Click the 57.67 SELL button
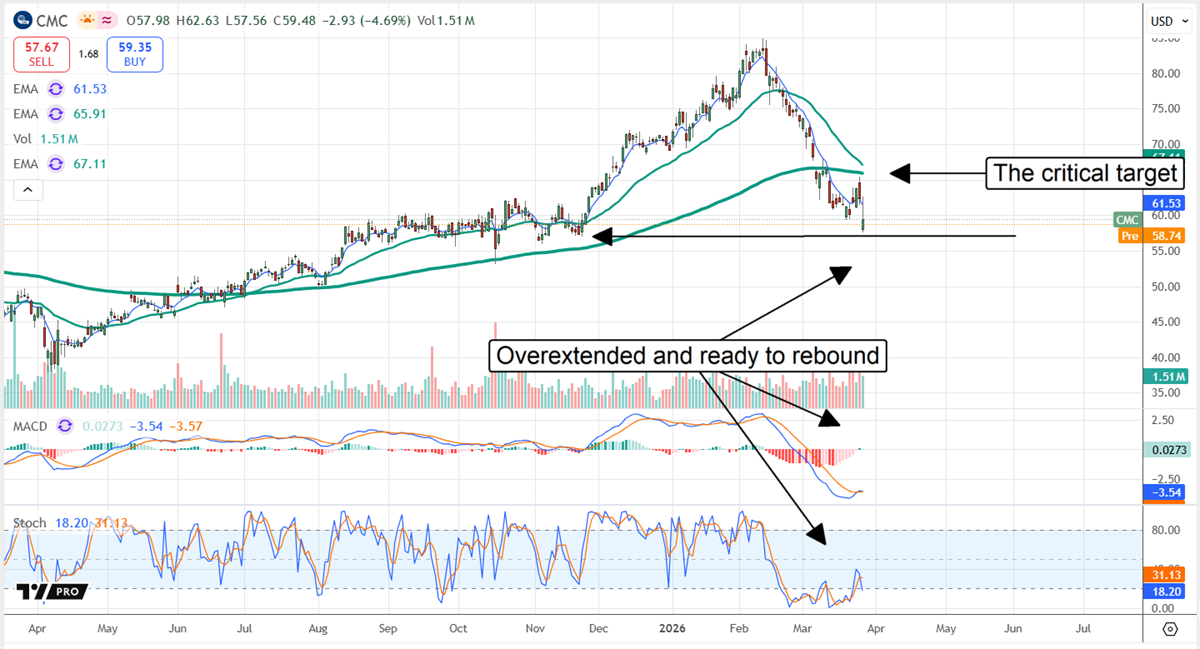 (40, 53)
